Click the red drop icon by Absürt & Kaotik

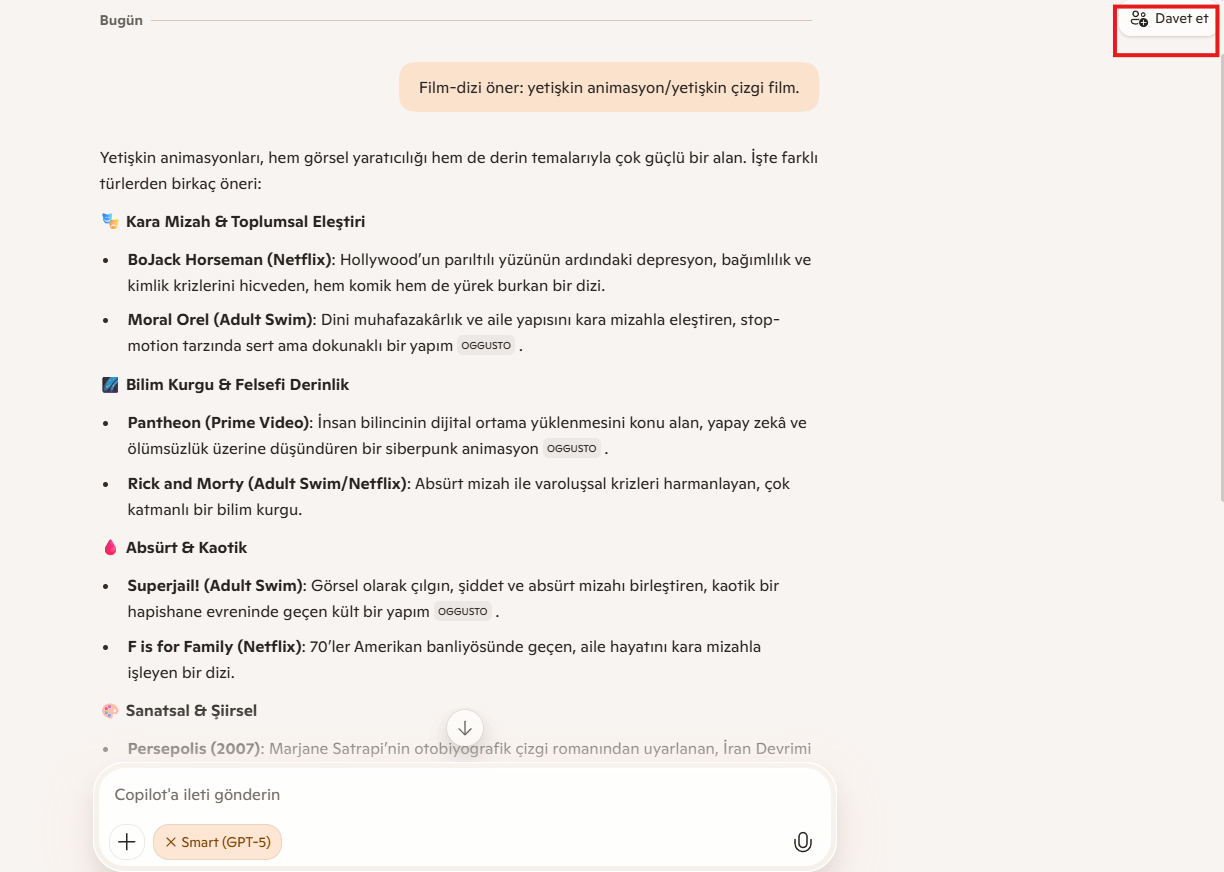click(x=110, y=547)
